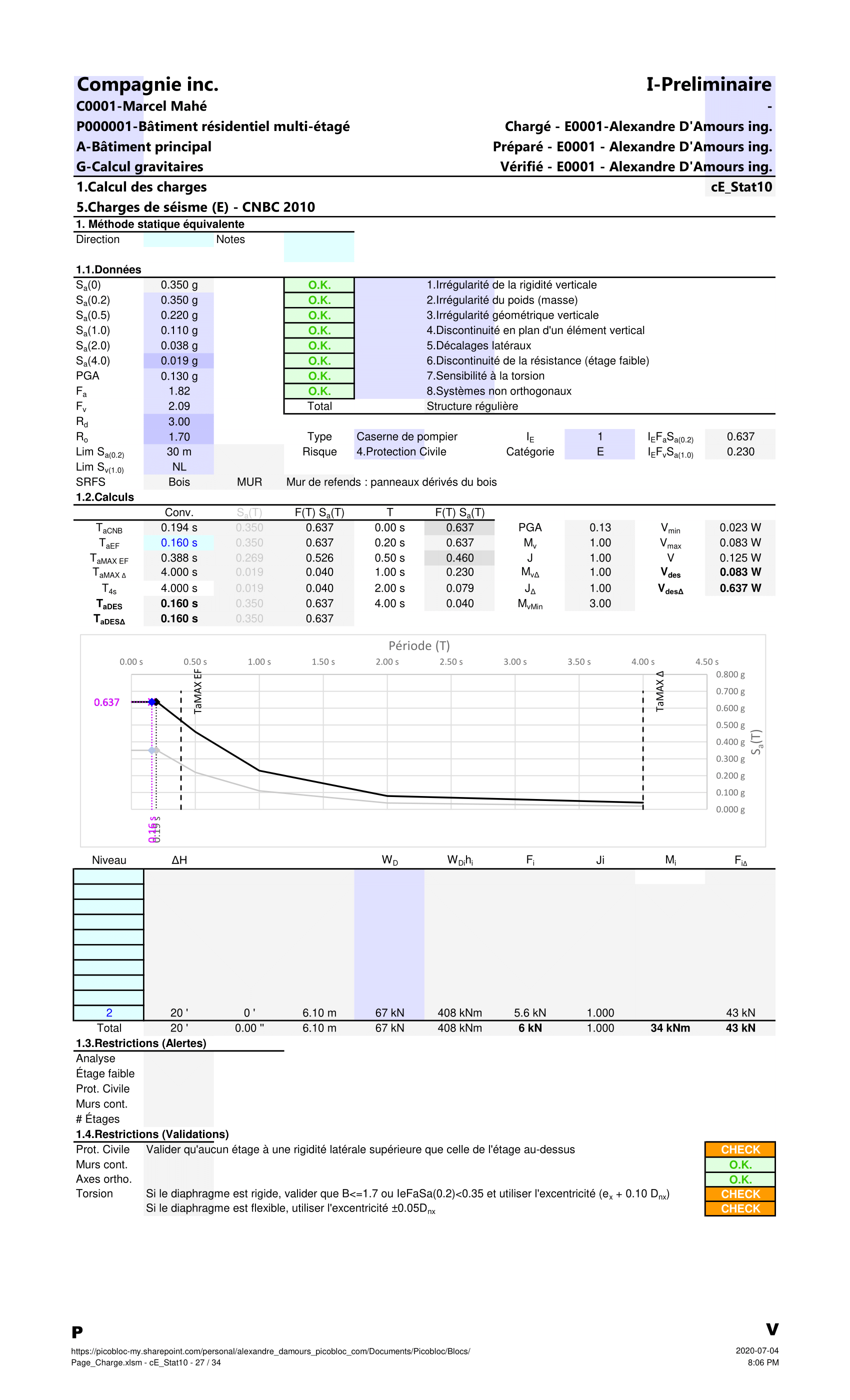Select the total Mi value 34 kNm
Viewport: 850px width, 1400px height.
pos(670,1028)
